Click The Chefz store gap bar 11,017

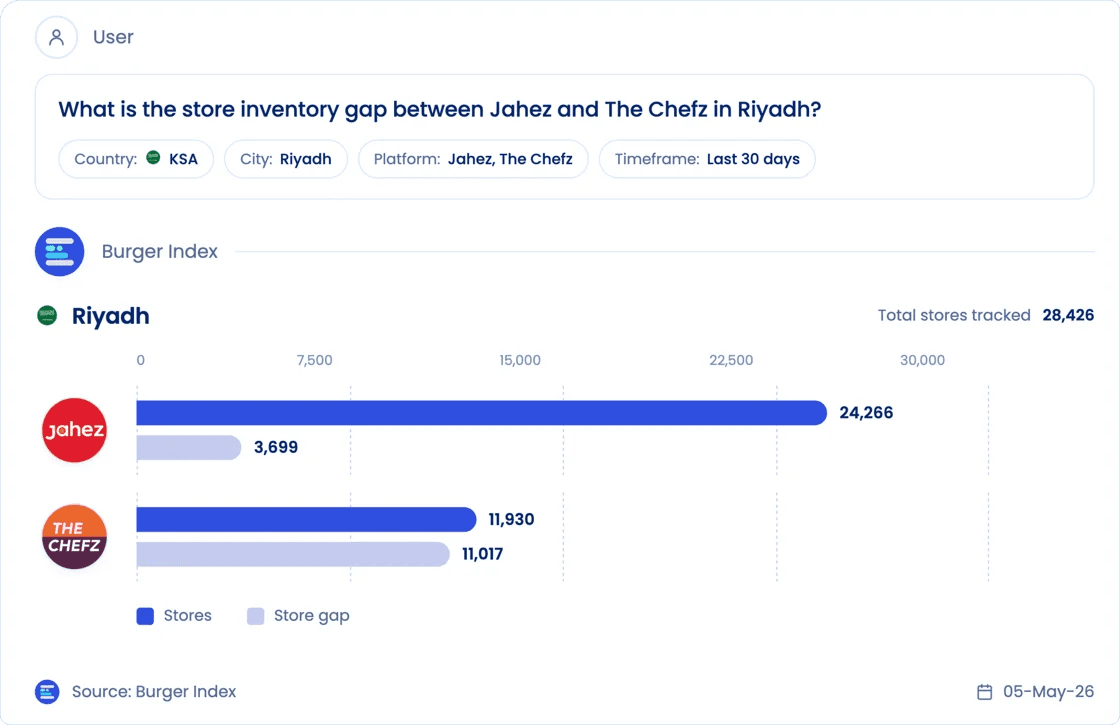pyautogui.click(x=293, y=554)
